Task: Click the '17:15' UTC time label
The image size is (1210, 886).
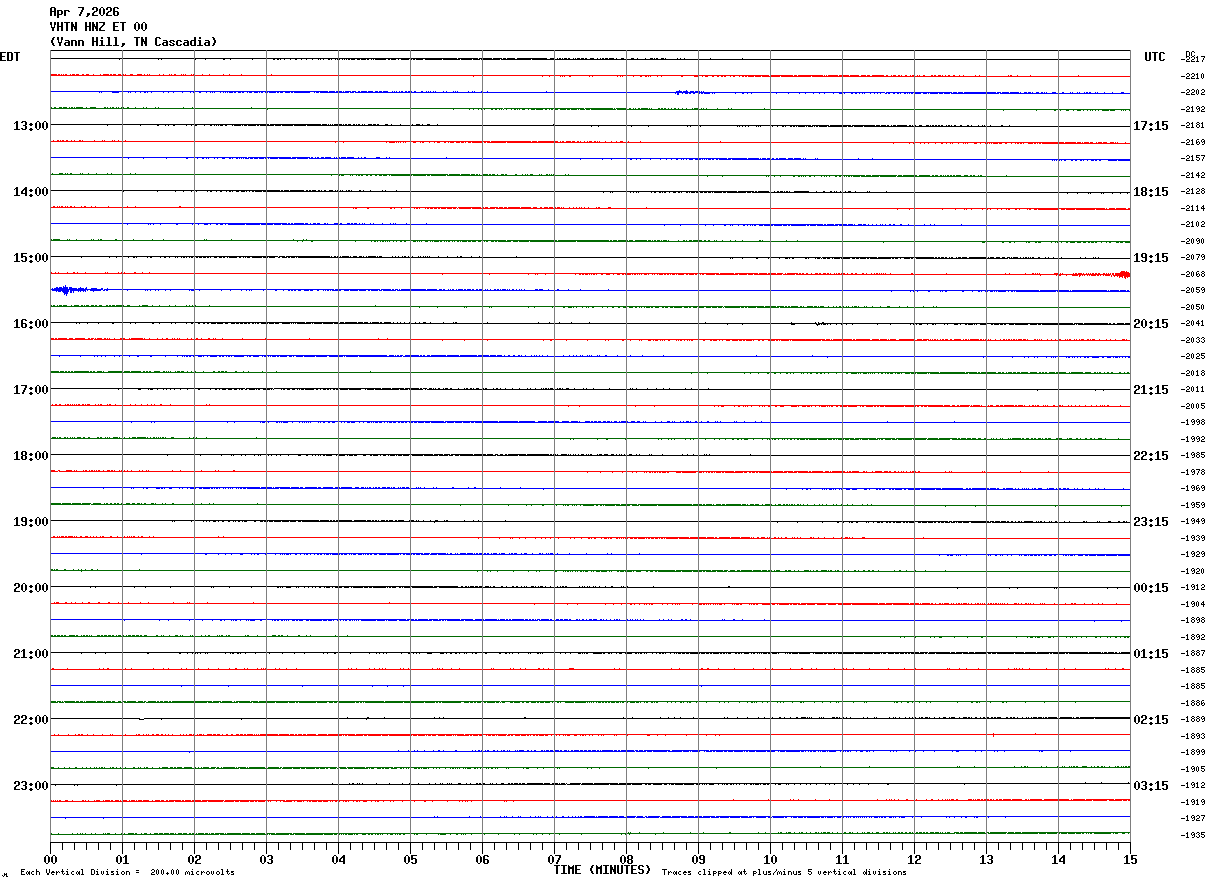Action: tap(1150, 126)
